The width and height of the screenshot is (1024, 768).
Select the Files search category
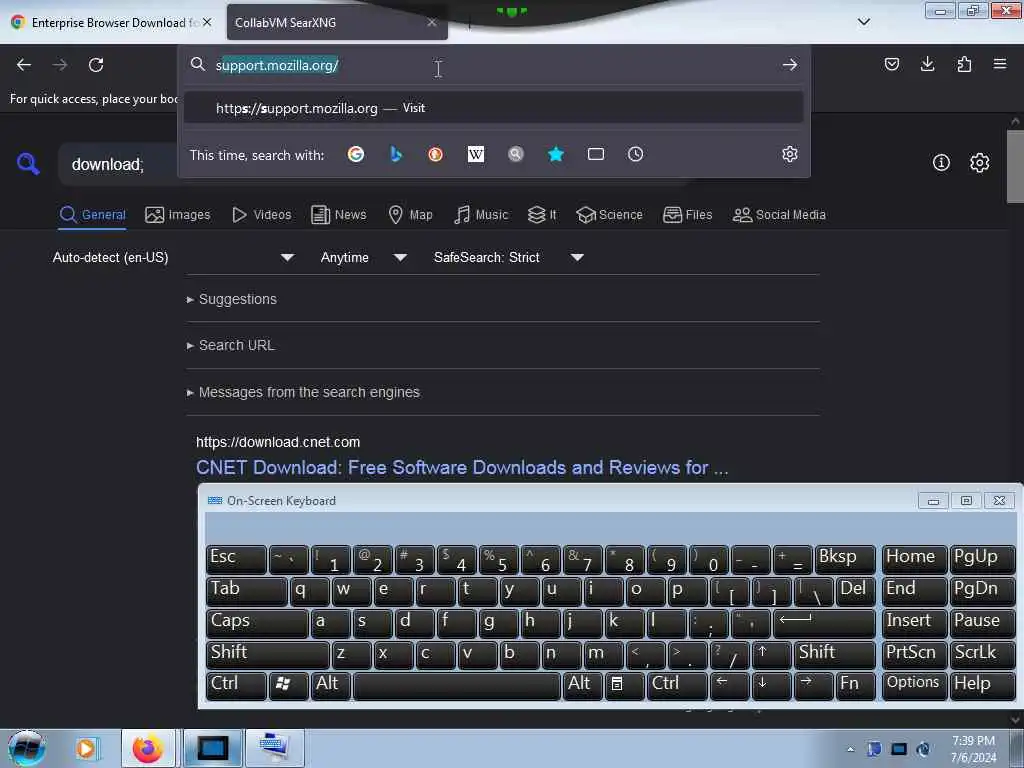[687, 215]
